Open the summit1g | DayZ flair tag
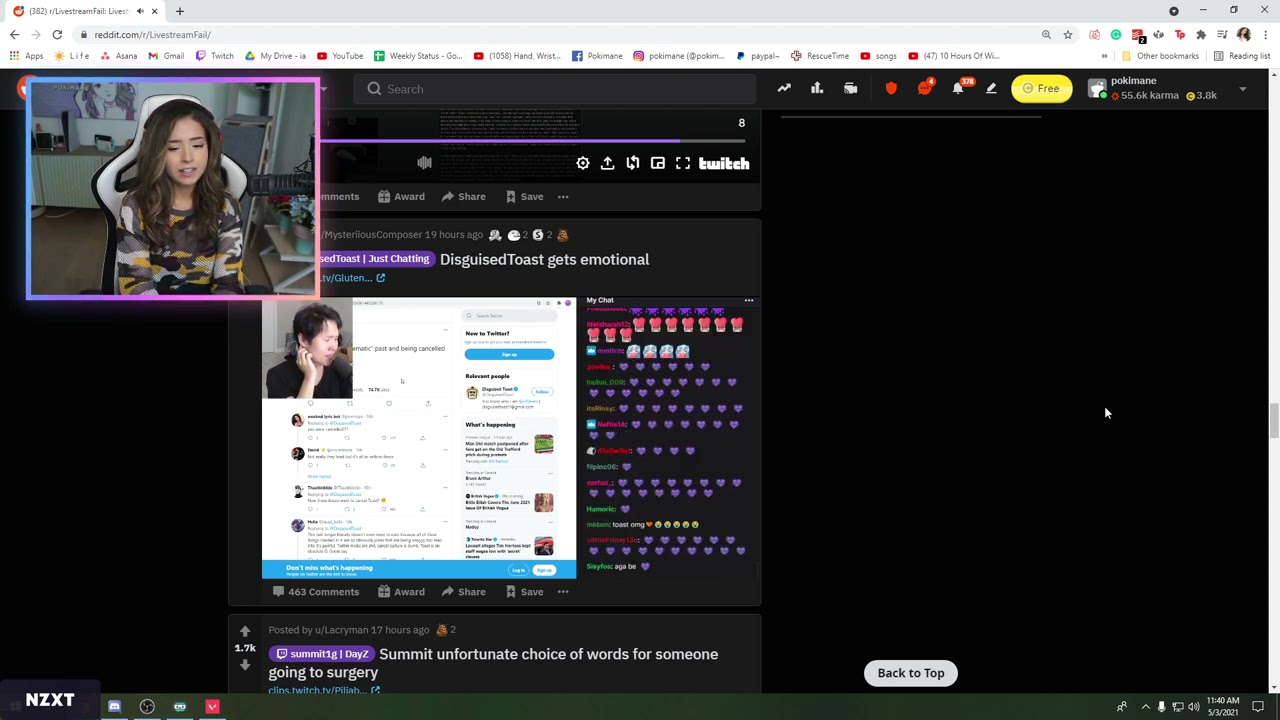The image size is (1280, 720). point(321,654)
